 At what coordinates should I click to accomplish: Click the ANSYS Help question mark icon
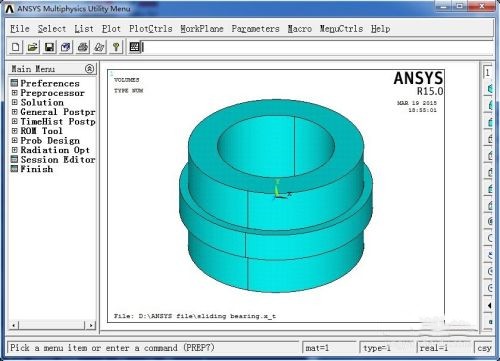pos(116,47)
